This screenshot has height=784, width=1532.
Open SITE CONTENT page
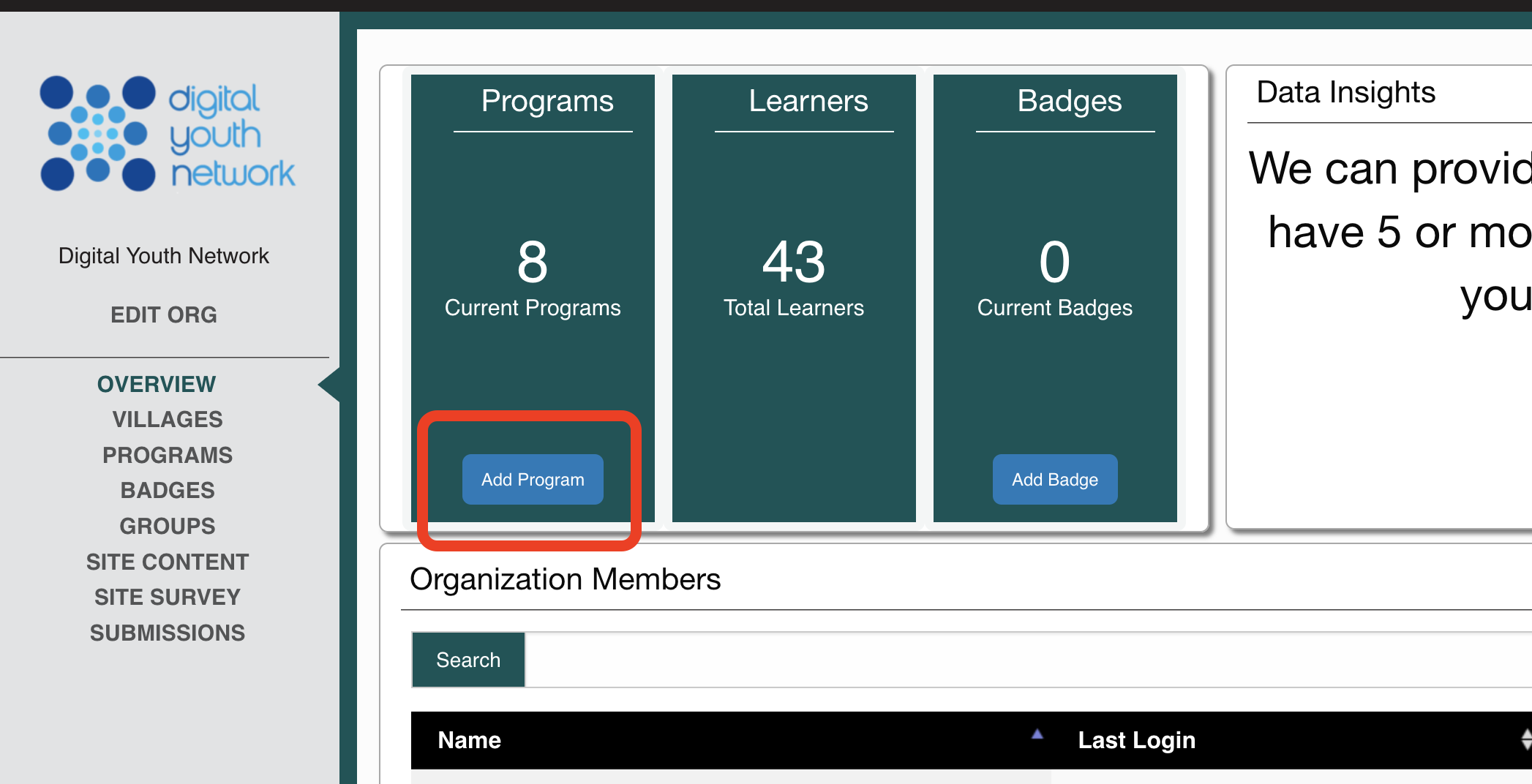[168, 562]
